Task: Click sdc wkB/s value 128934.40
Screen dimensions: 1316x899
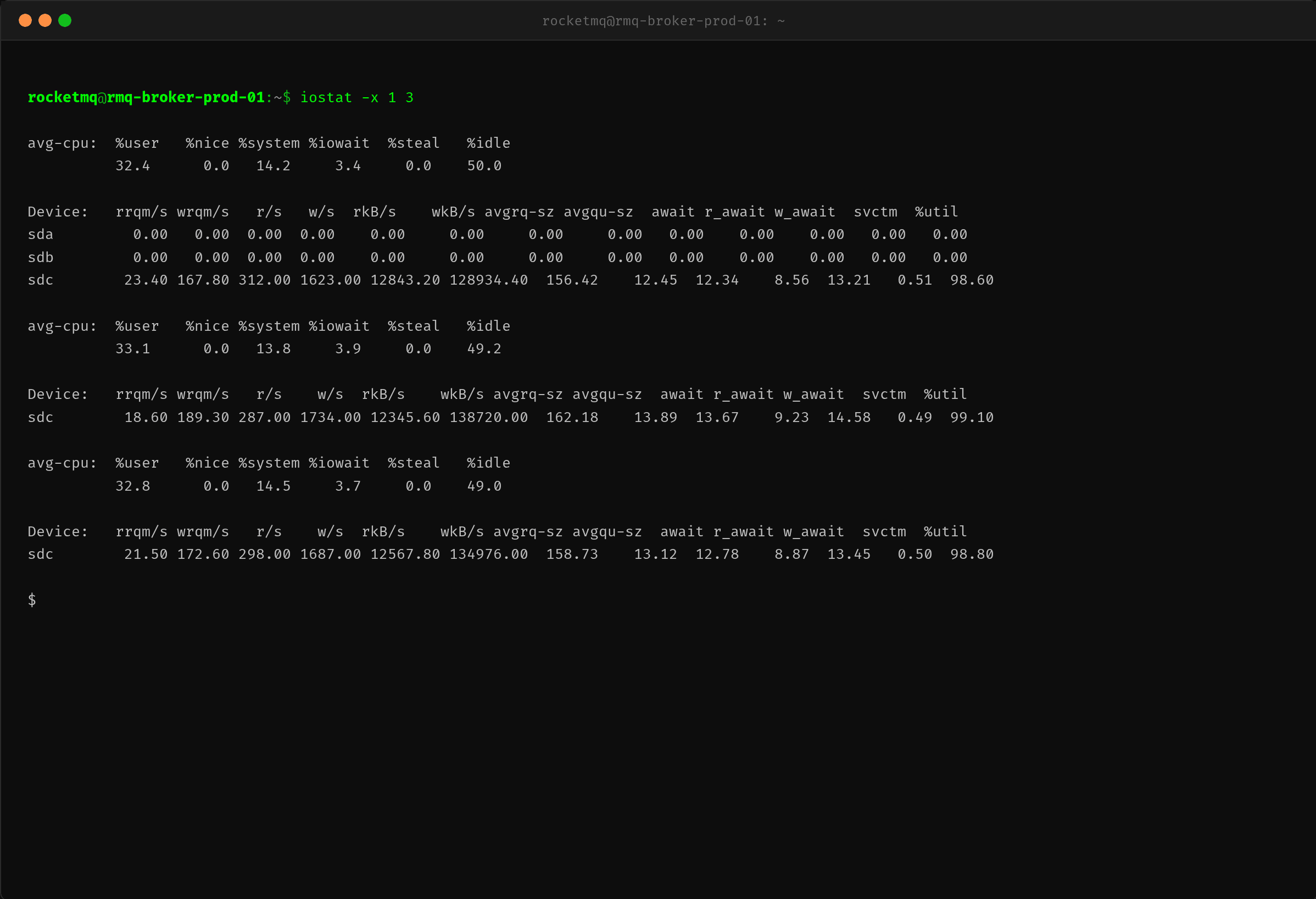Action: tap(489, 280)
